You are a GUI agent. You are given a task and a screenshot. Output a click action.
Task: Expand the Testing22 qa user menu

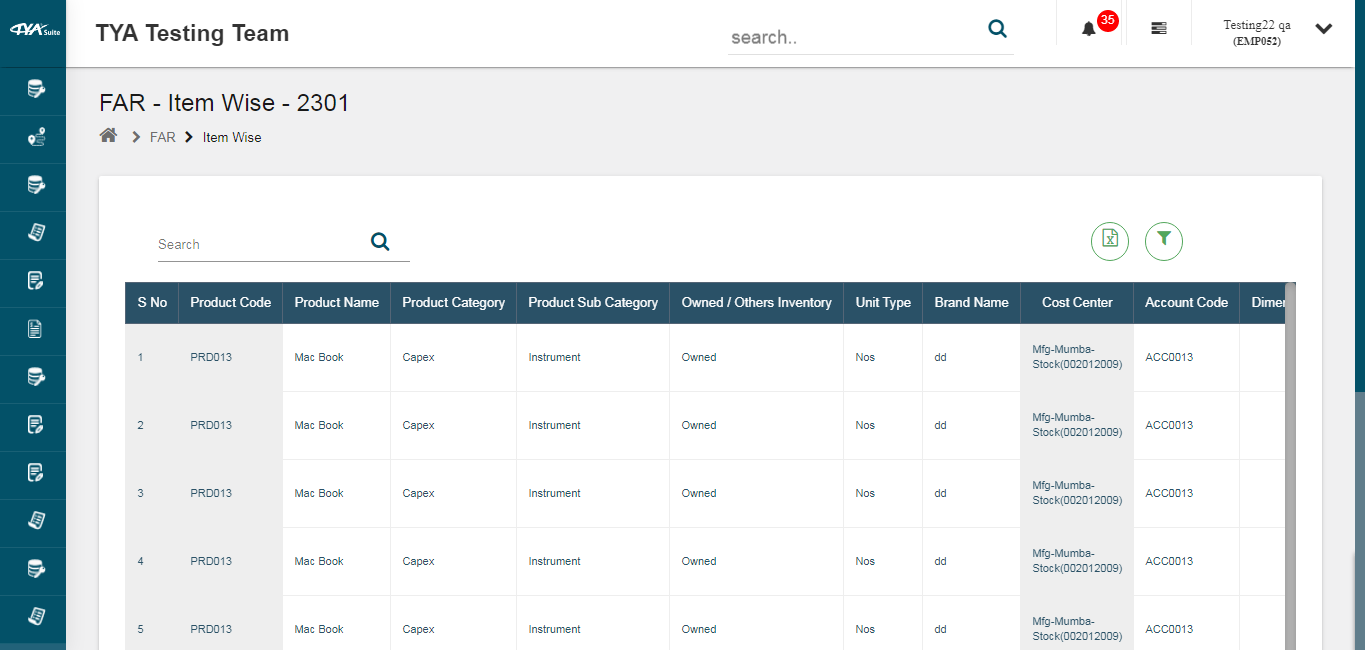(1323, 29)
